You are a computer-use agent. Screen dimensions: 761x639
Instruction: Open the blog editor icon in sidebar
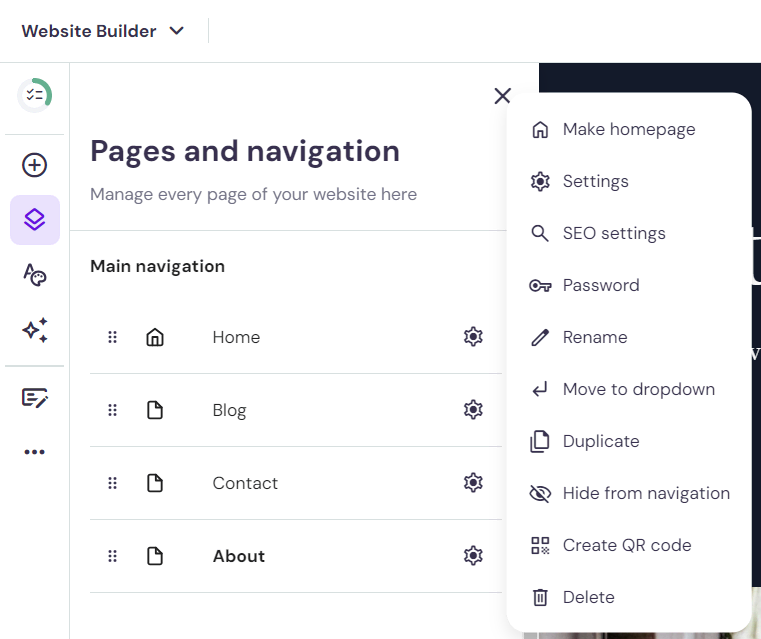tap(34, 397)
